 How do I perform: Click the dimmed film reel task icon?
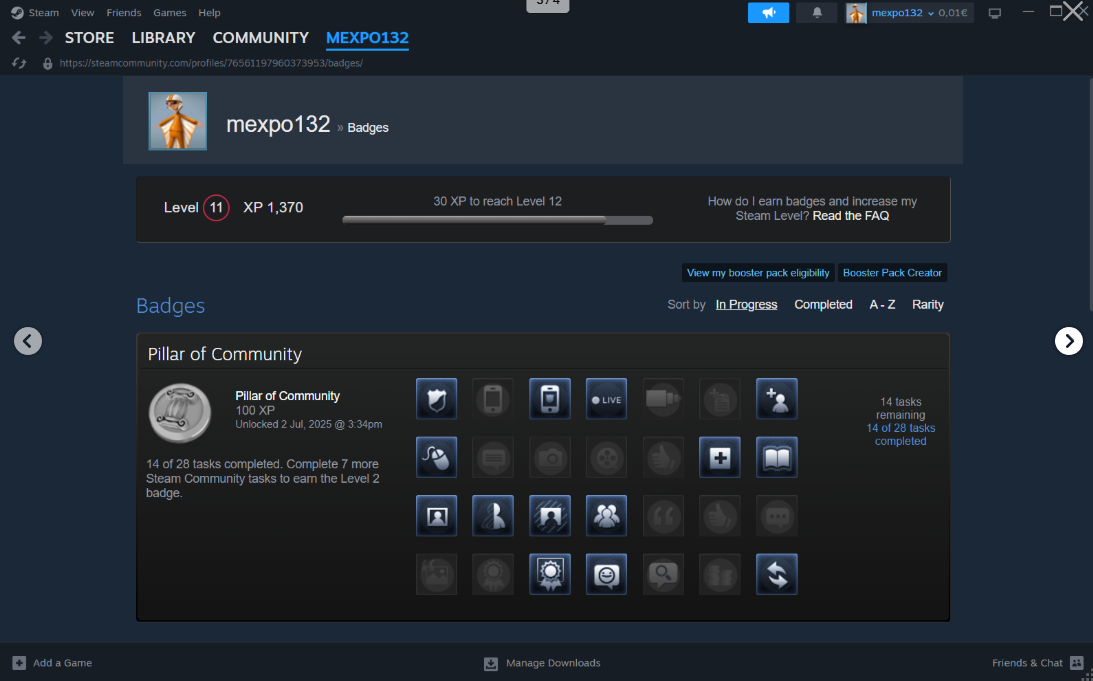coord(606,457)
